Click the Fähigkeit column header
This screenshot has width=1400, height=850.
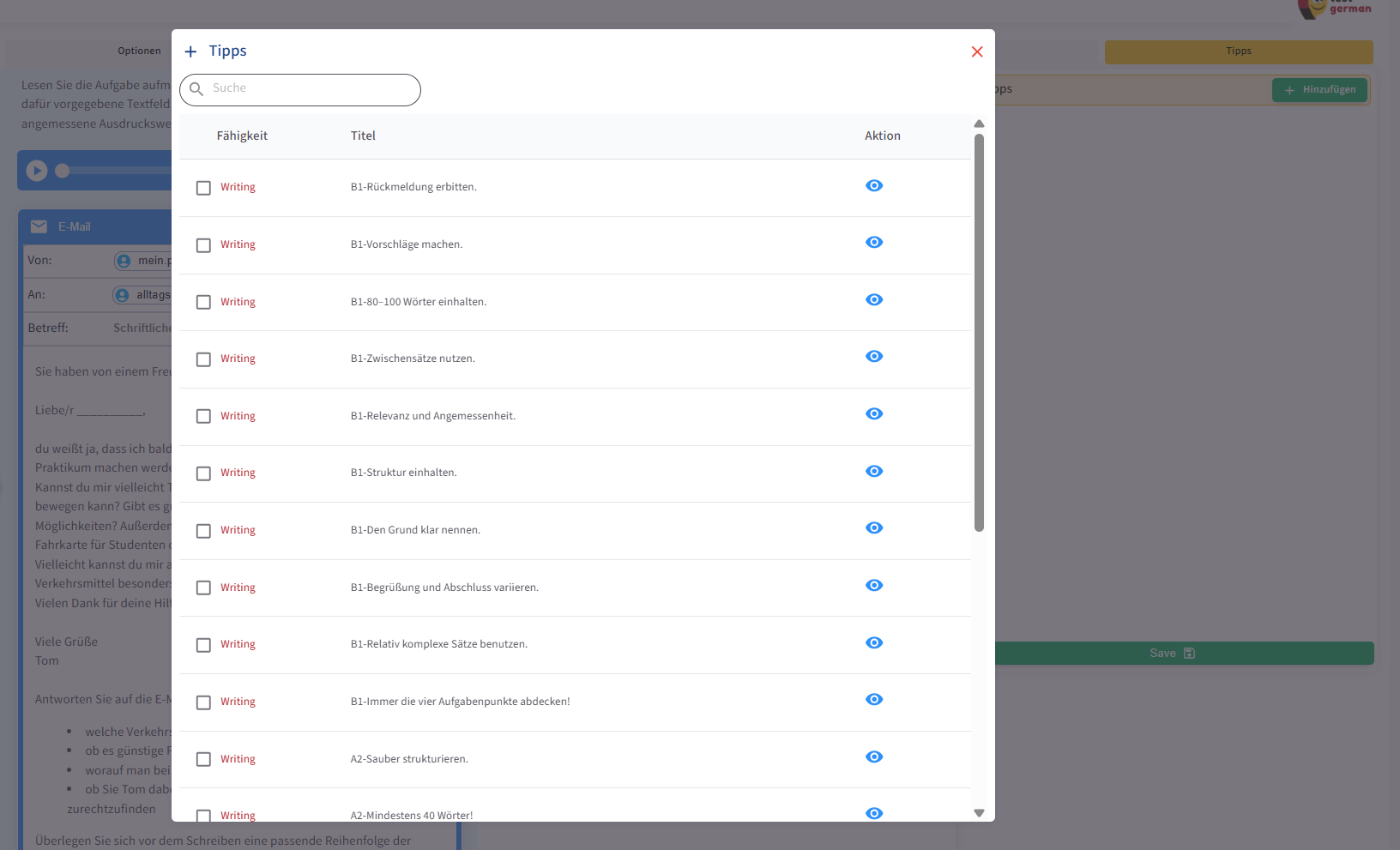pos(242,136)
